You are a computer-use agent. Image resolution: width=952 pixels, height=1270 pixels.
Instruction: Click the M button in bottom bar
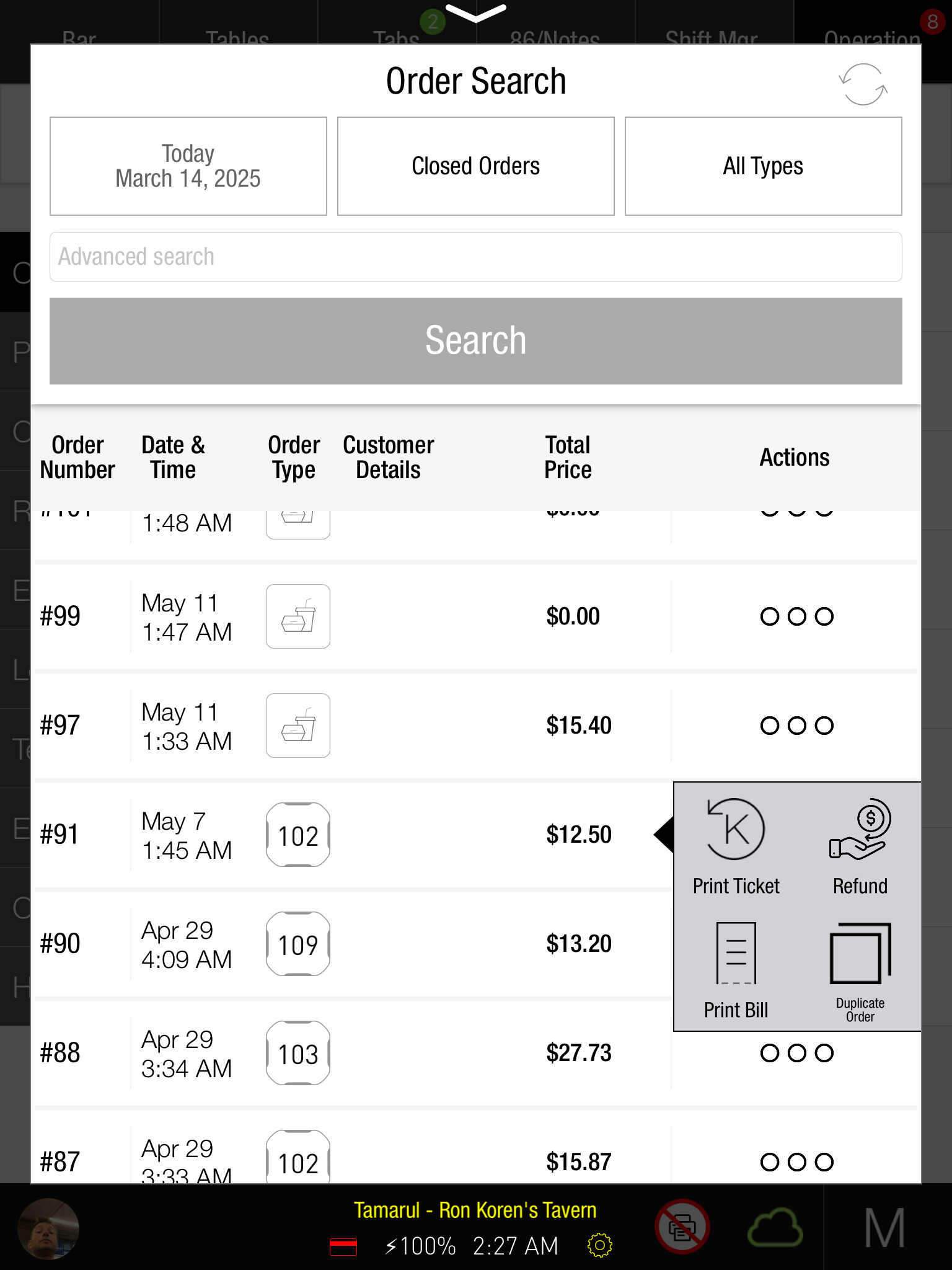click(884, 1228)
